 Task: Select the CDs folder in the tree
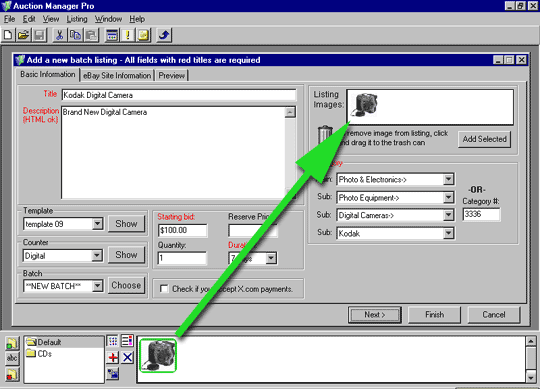tap(39, 354)
